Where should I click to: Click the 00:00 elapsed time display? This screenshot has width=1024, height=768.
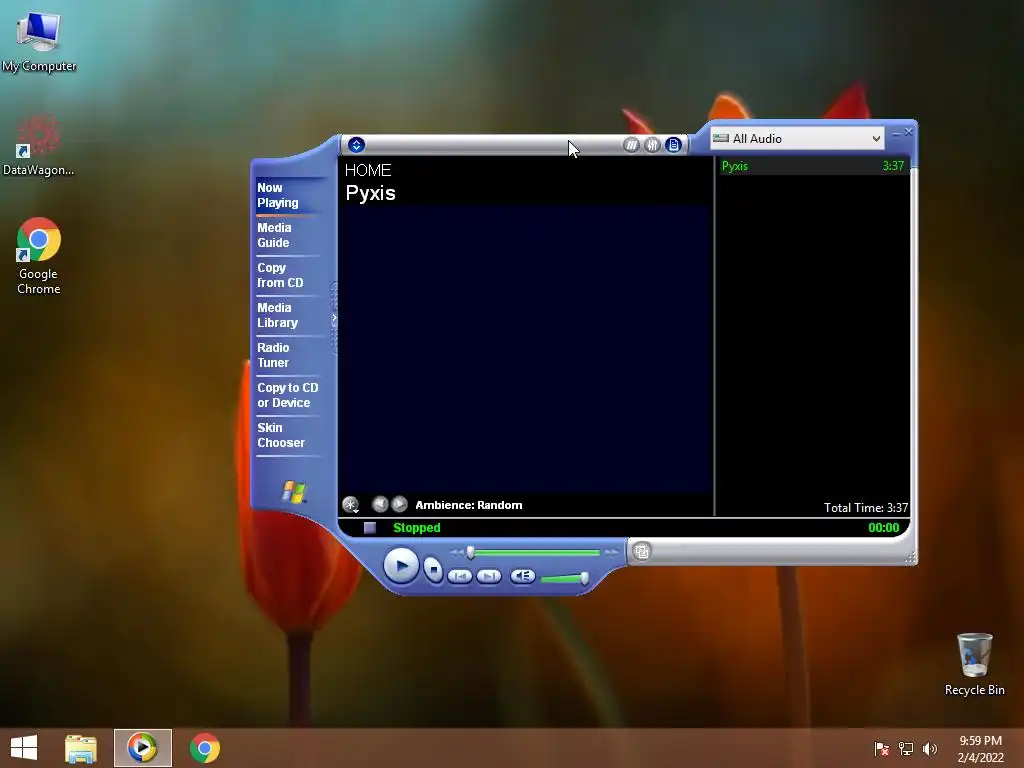[884, 528]
